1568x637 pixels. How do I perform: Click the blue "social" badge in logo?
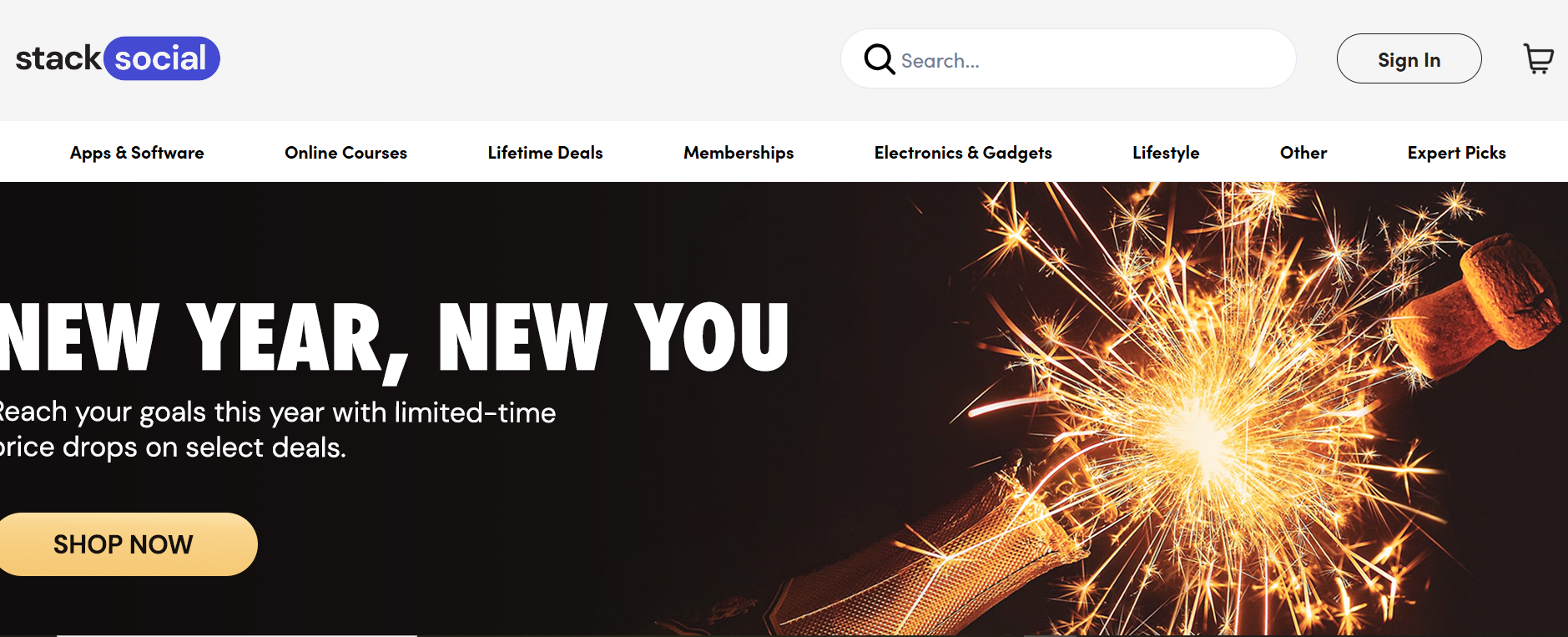point(162,58)
